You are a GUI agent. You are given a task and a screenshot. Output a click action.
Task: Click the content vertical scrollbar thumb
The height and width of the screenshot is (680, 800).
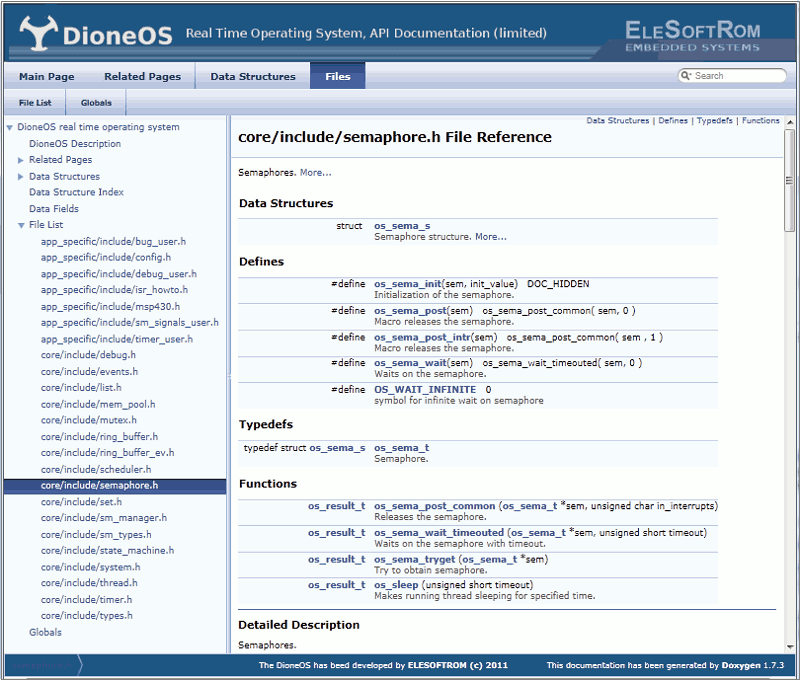click(789, 180)
